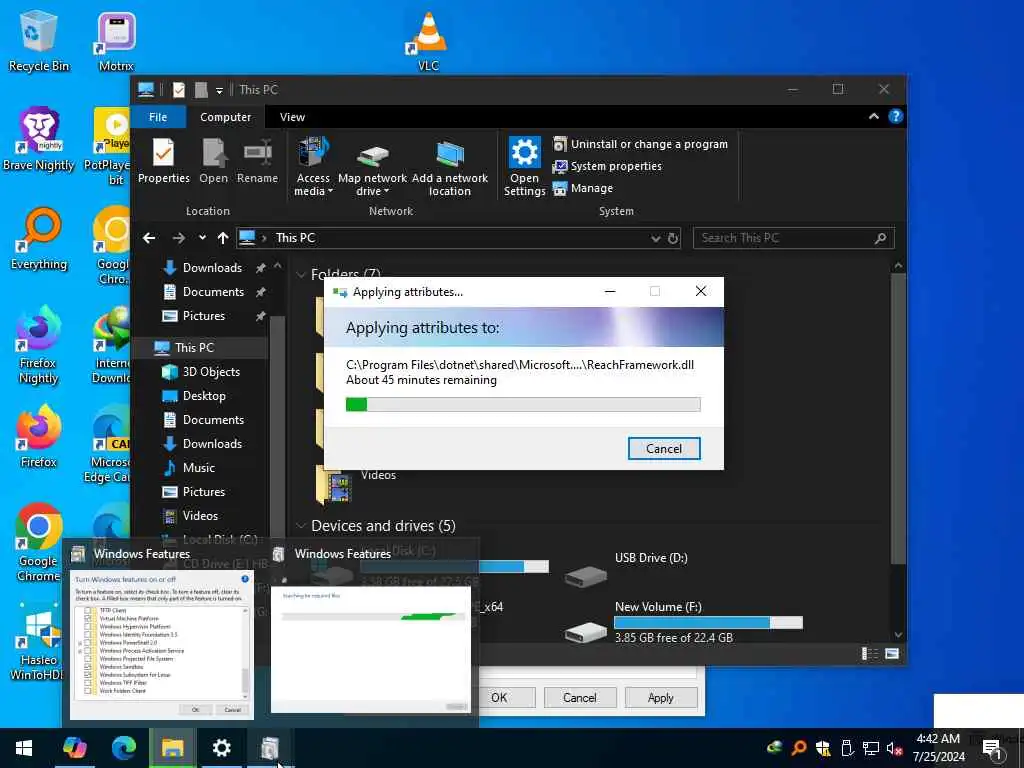Click the Access media ribbon button
This screenshot has height=768, width=1024.
pyautogui.click(x=313, y=167)
